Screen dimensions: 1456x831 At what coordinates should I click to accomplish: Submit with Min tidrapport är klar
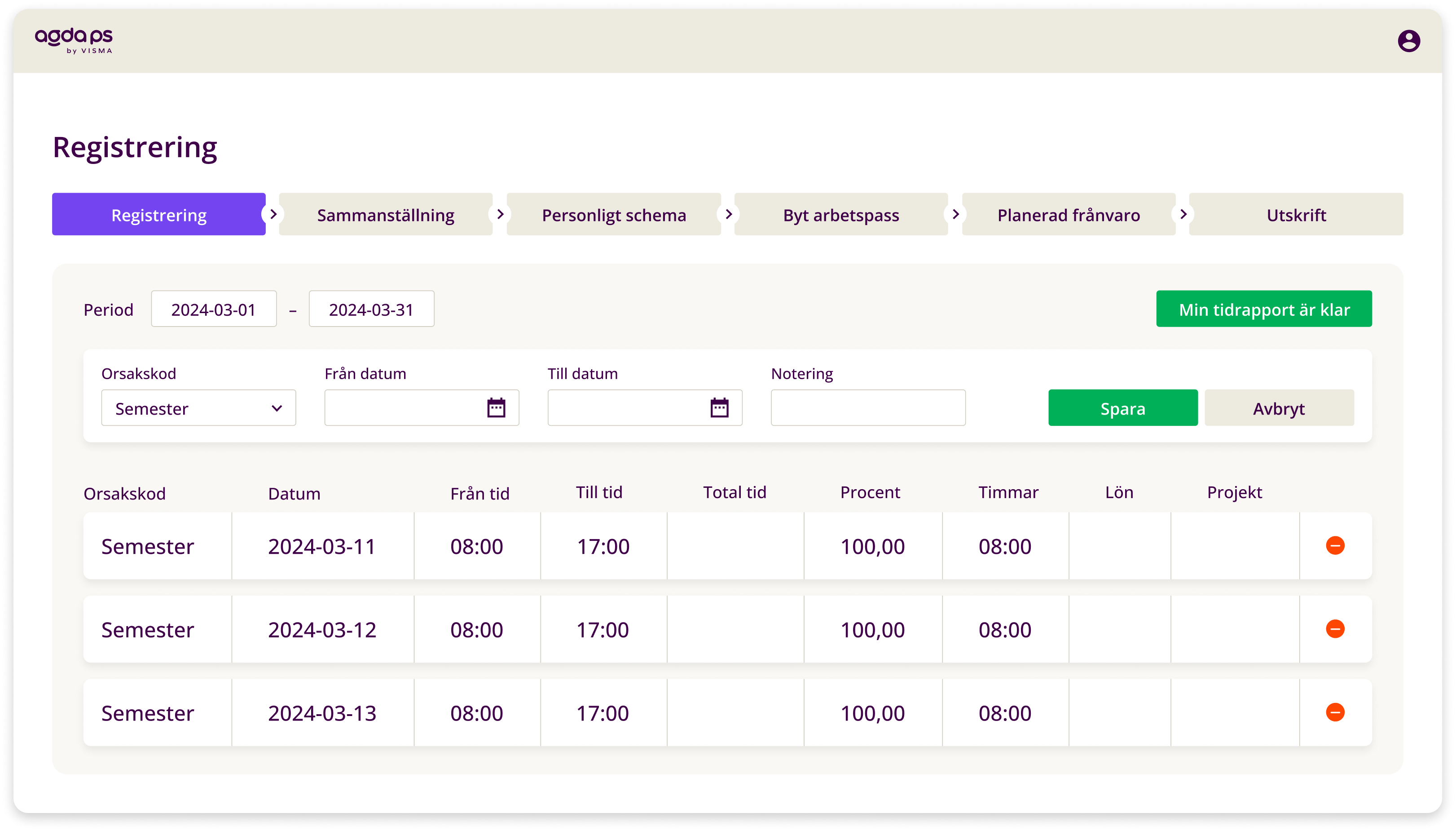pyautogui.click(x=1263, y=309)
